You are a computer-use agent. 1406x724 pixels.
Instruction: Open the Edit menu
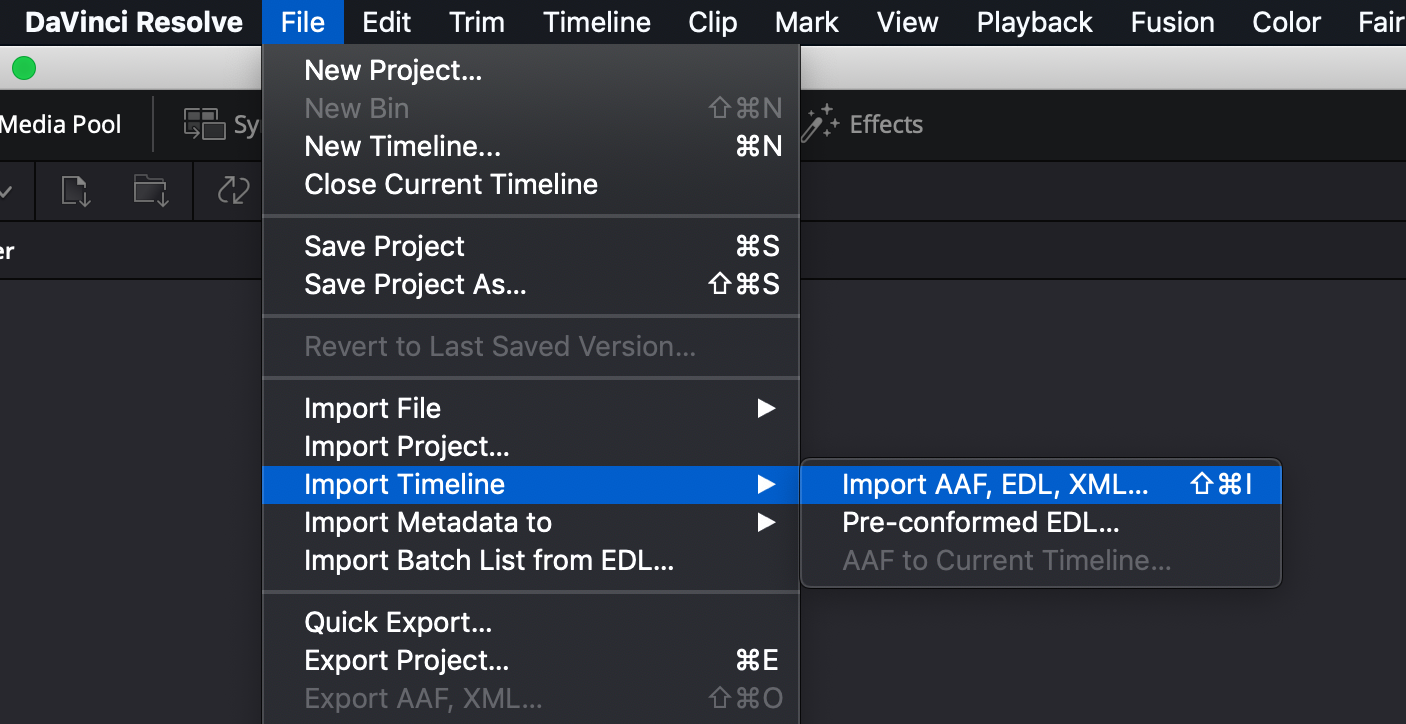pyautogui.click(x=387, y=22)
